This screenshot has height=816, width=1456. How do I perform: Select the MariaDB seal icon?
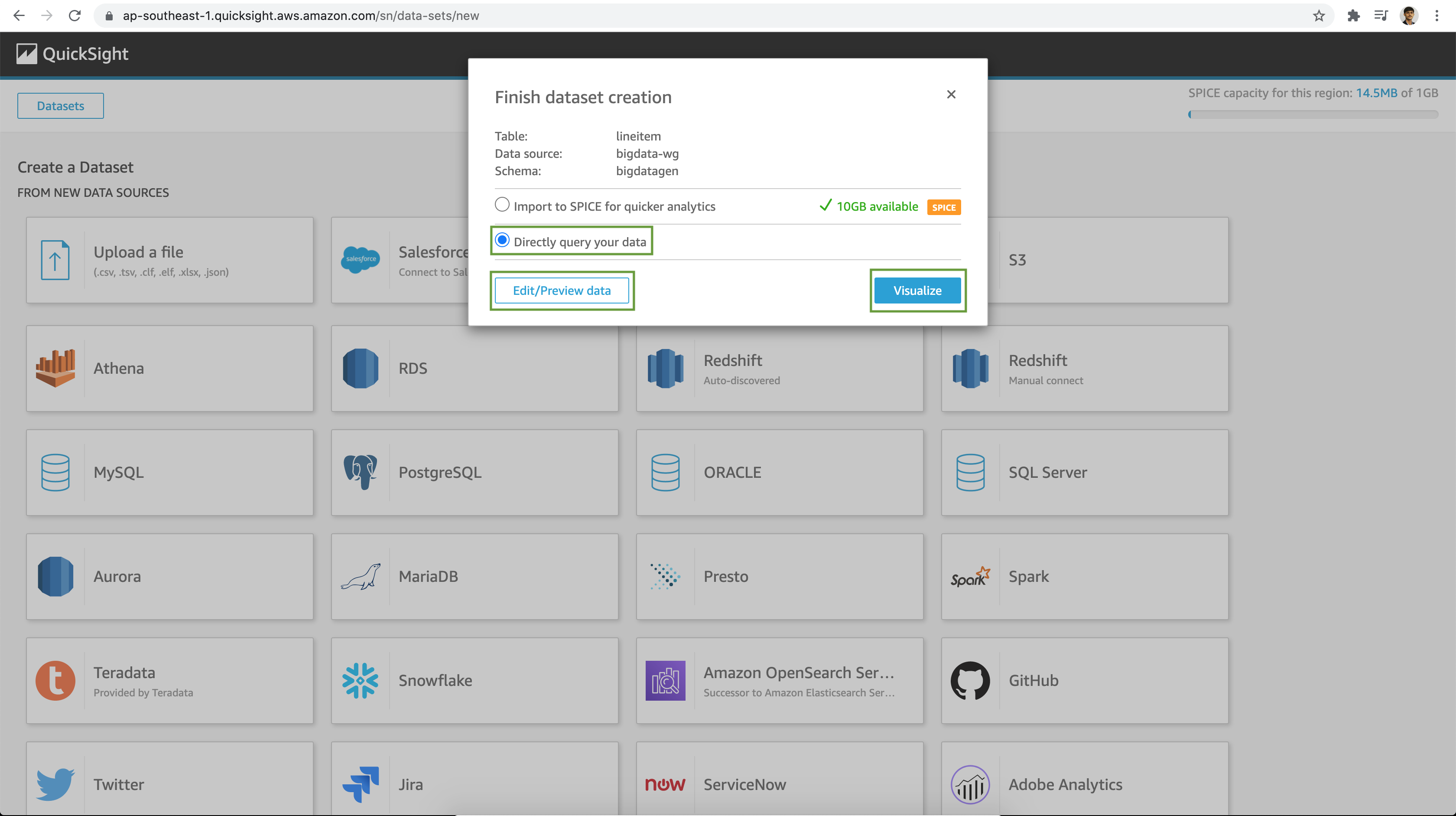point(361,576)
